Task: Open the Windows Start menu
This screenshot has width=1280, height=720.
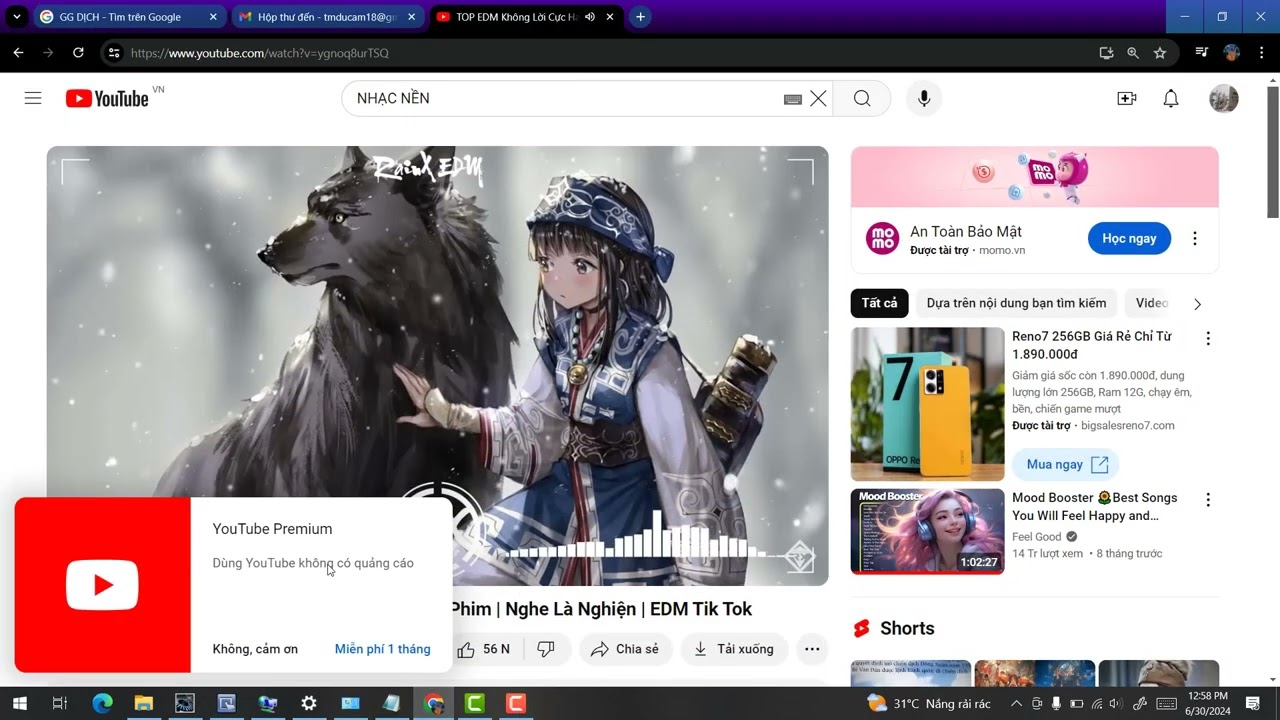Action: 19,704
